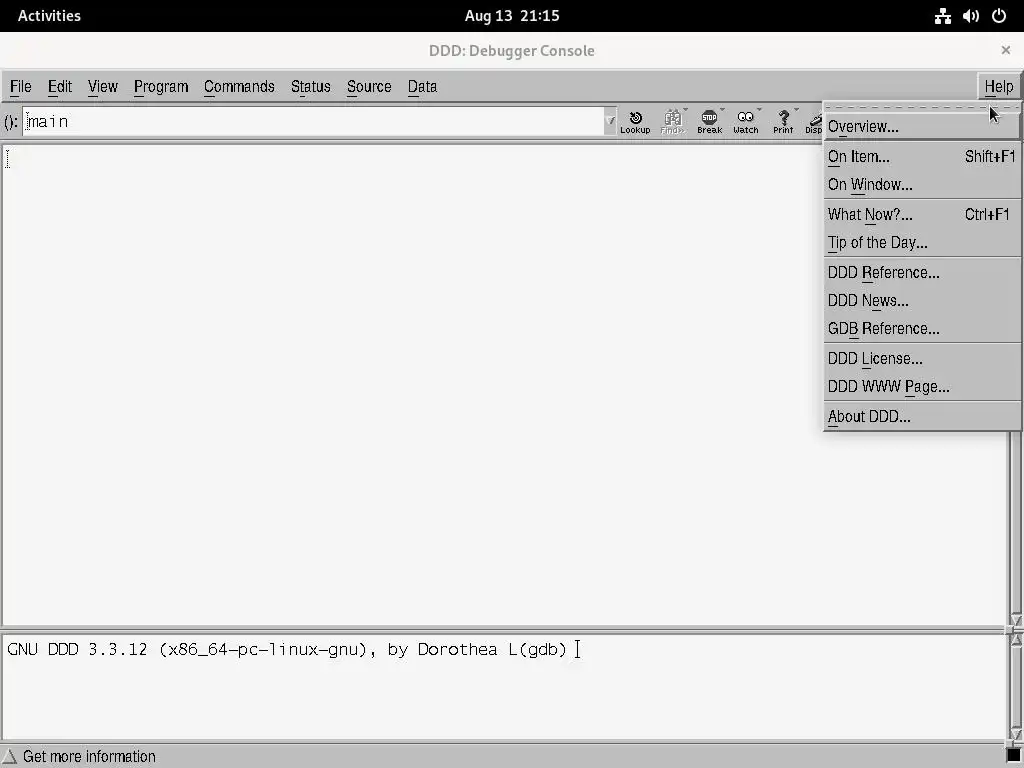Open the clock showing Aug 13 21:15

[x=512, y=16]
